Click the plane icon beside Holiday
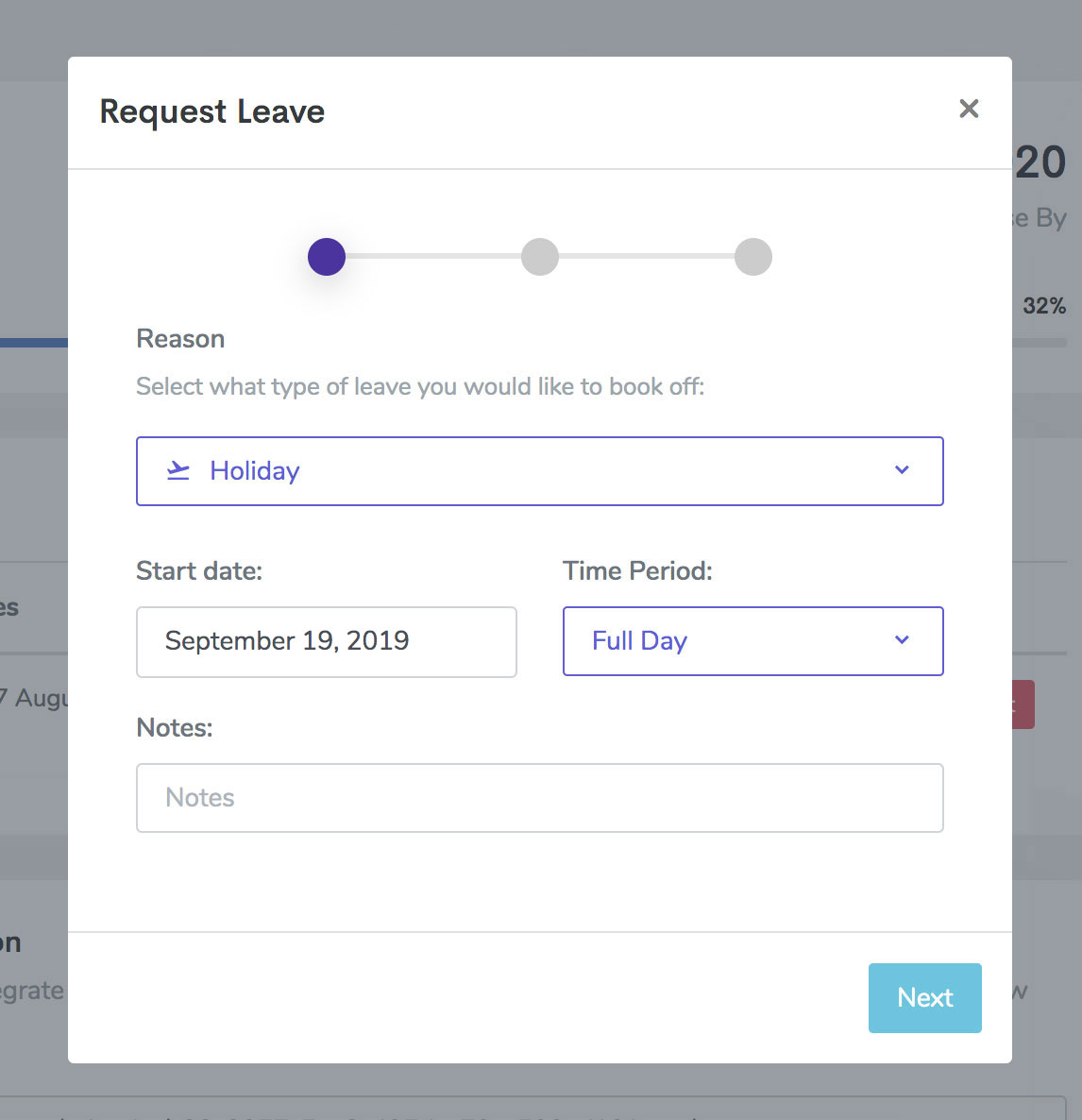Screen dimensions: 1082x1120 pos(178,470)
